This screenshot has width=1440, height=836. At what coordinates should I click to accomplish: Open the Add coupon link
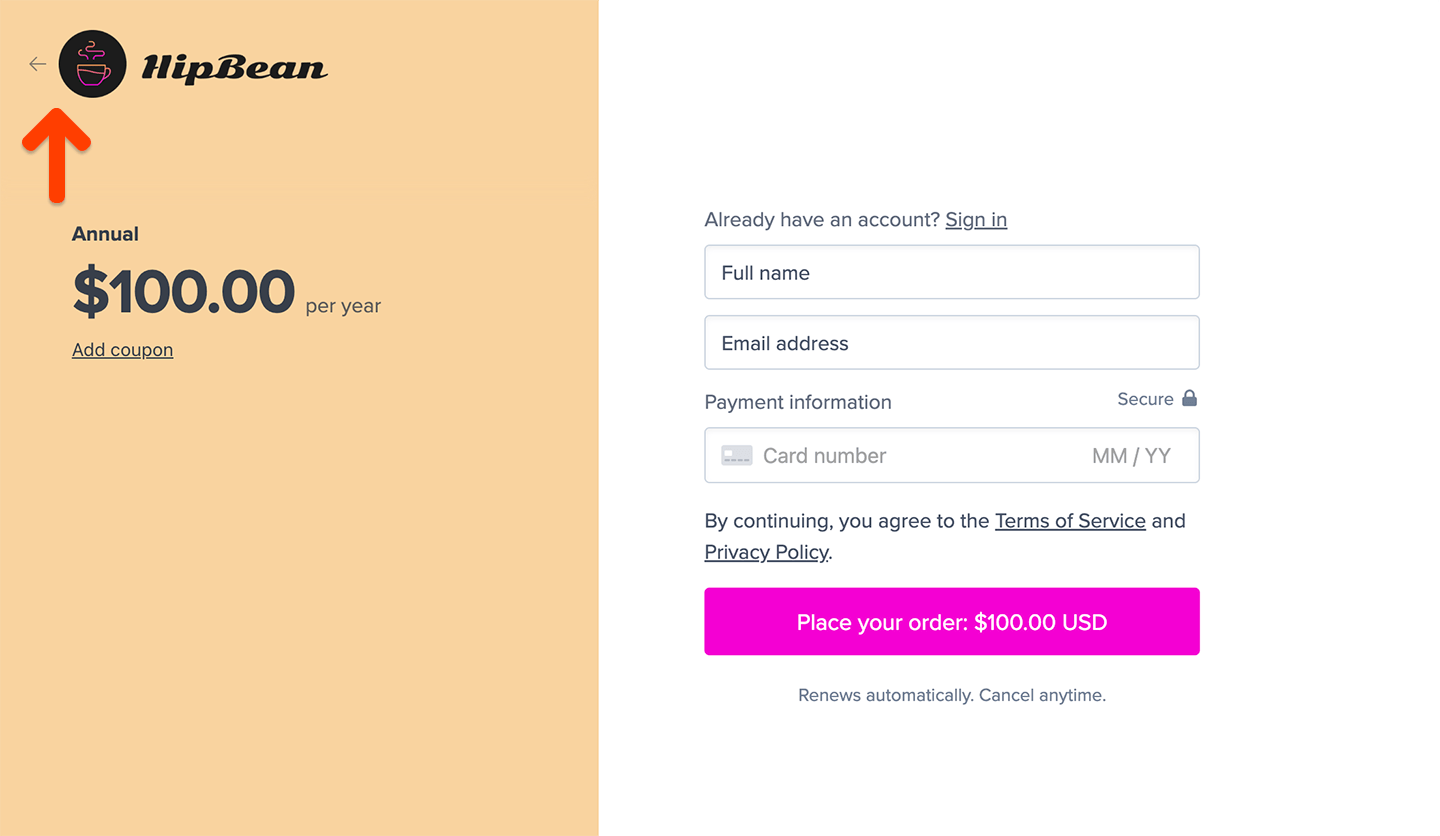[x=122, y=350]
